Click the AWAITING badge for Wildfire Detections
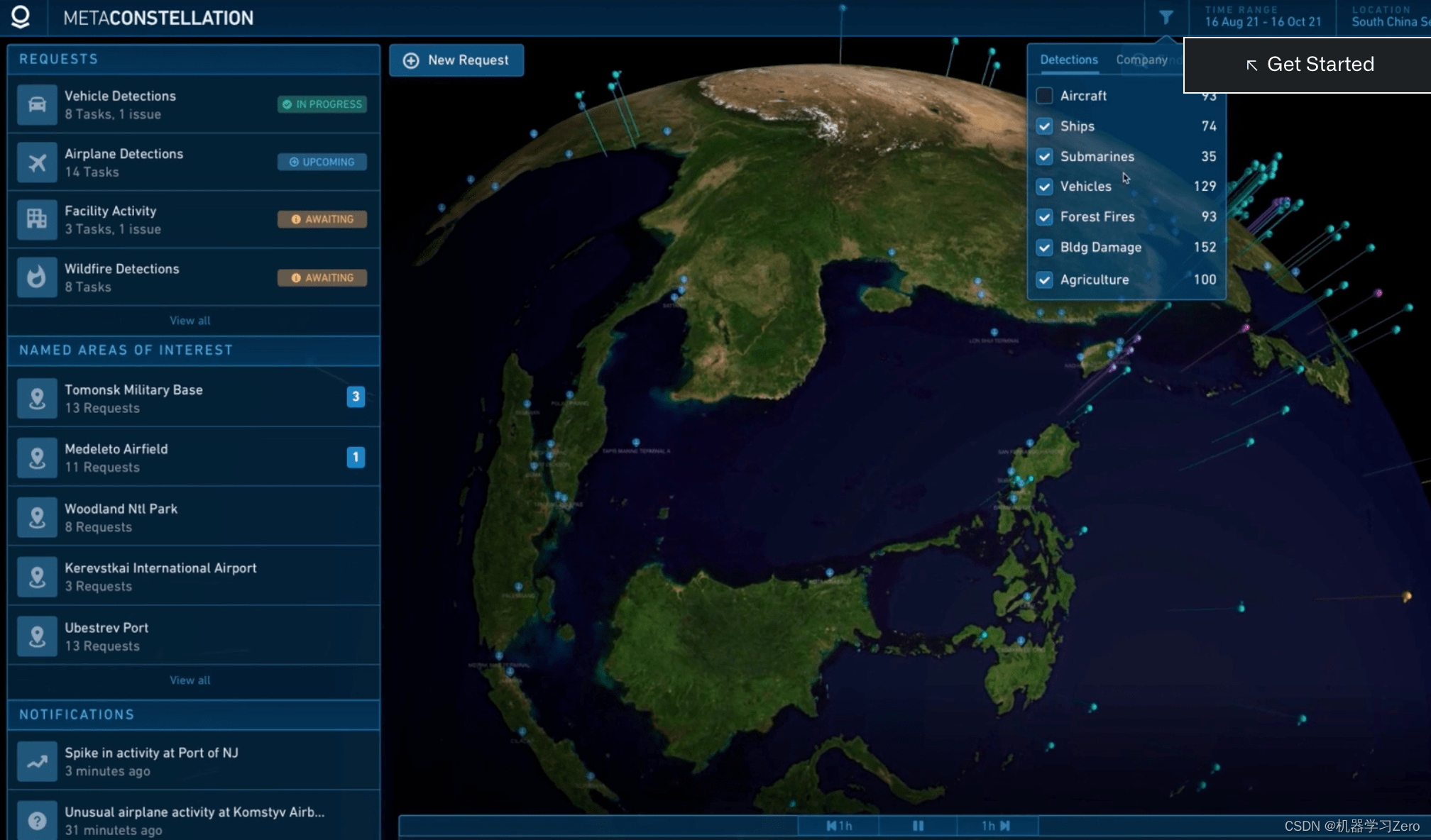Viewport: 1431px width, 840px height. 322,277
